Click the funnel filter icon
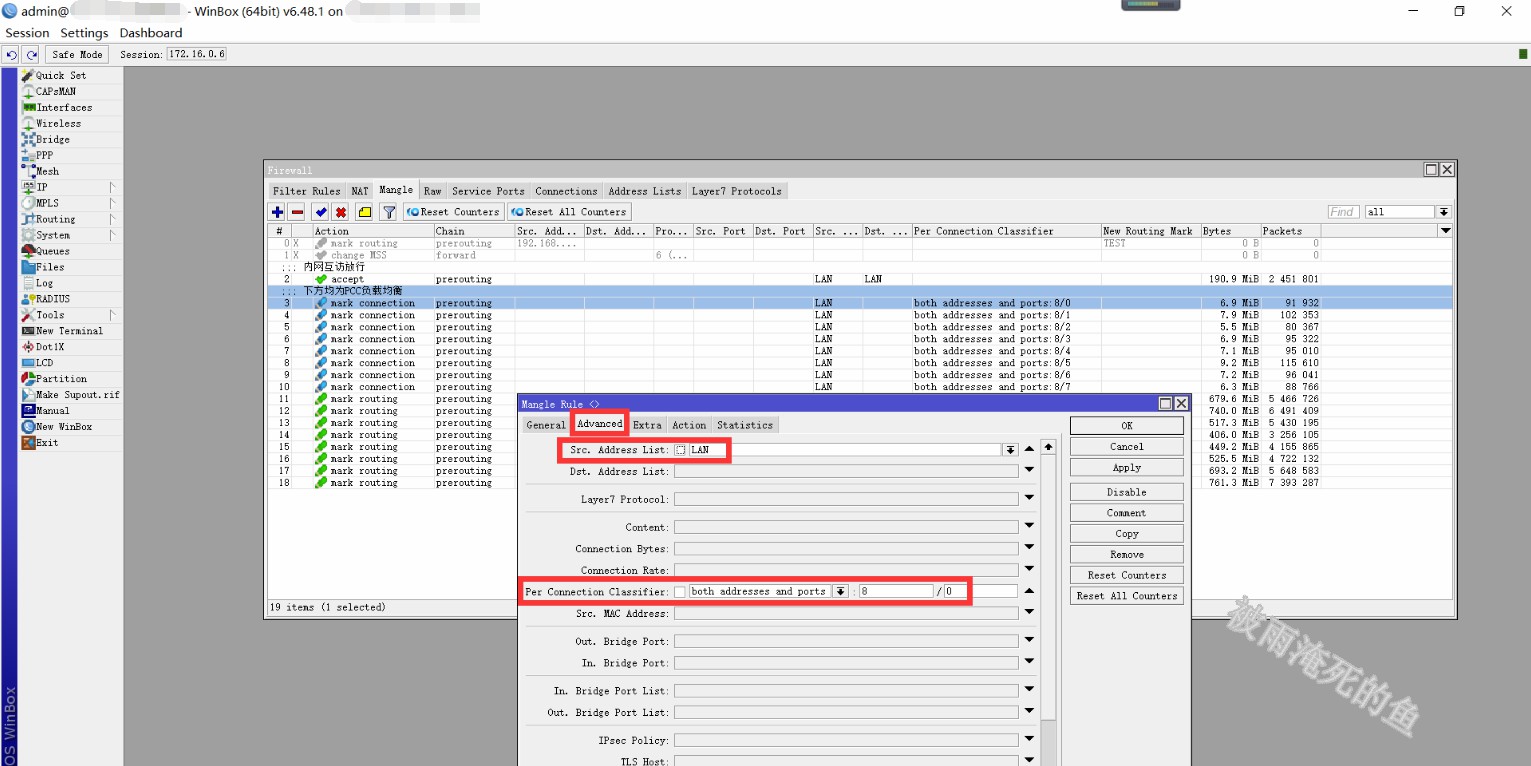The image size is (1531, 766). pyautogui.click(x=388, y=212)
